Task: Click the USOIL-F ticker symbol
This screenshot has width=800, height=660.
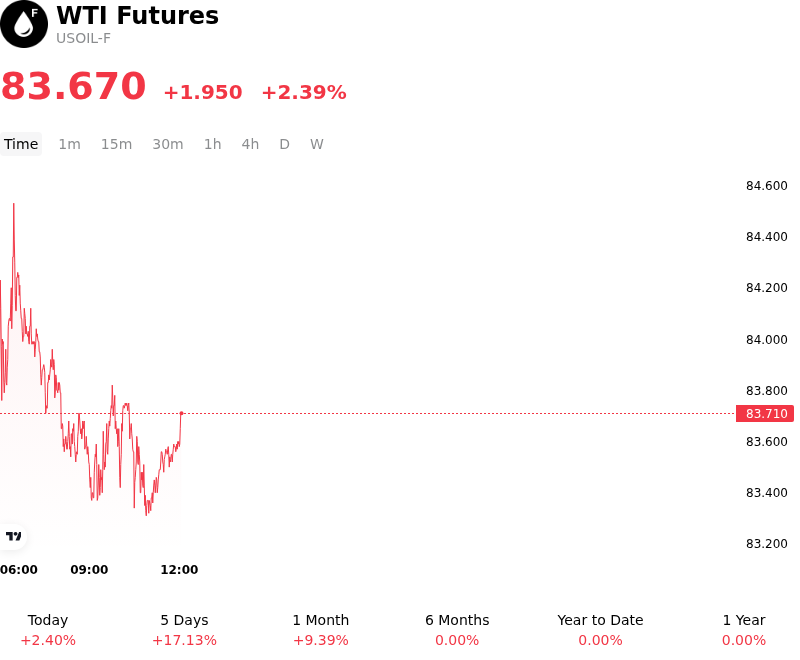Action: (83, 38)
